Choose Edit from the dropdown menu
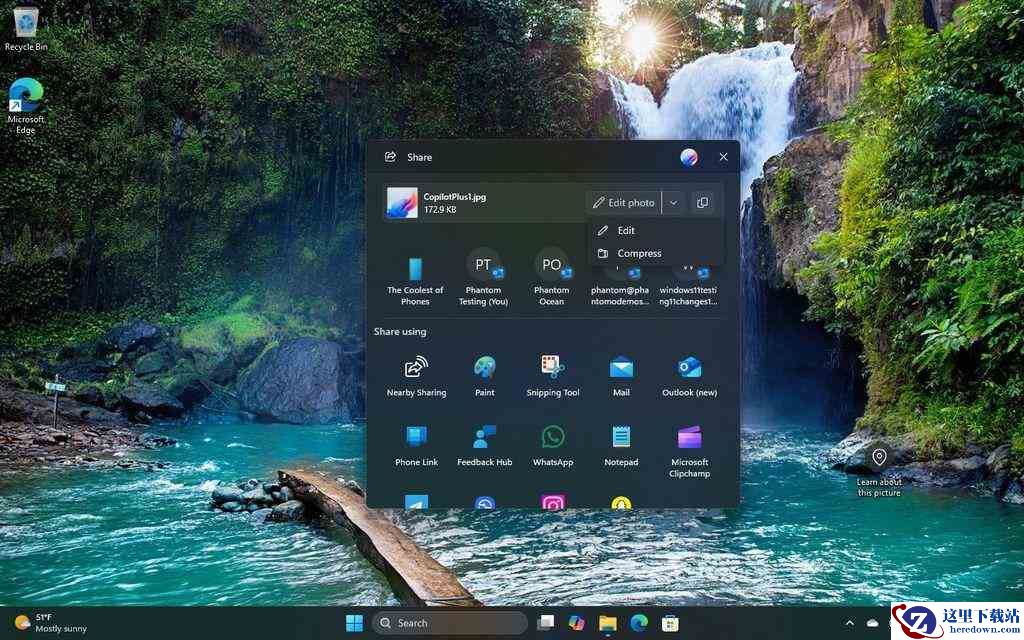The height and width of the screenshot is (640, 1024). (x=655, y=231)
